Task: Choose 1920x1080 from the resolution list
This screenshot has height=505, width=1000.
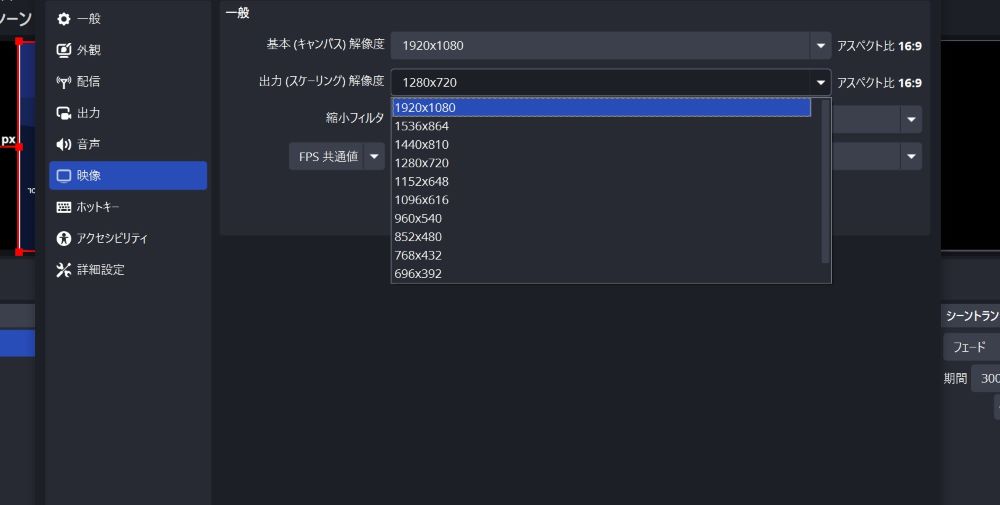Action: (601, 108)
